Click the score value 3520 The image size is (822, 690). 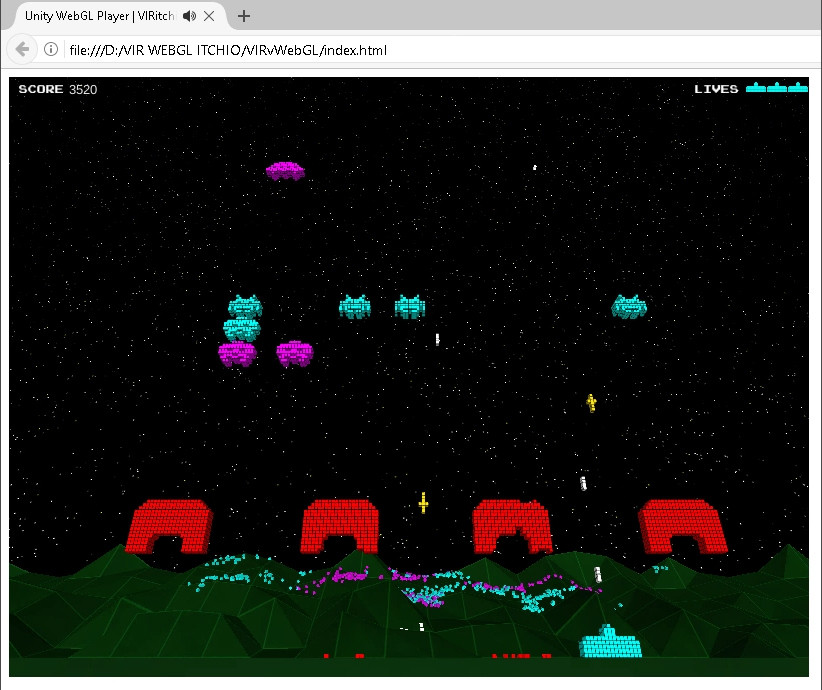(x=83, y=90)
